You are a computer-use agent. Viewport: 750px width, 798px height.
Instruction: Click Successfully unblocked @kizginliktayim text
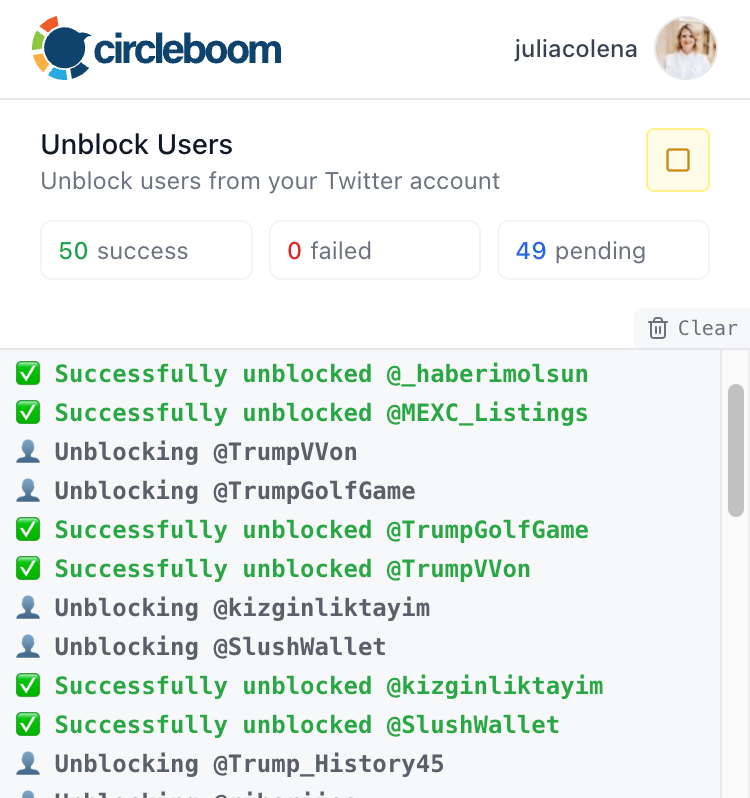point(328,686)
